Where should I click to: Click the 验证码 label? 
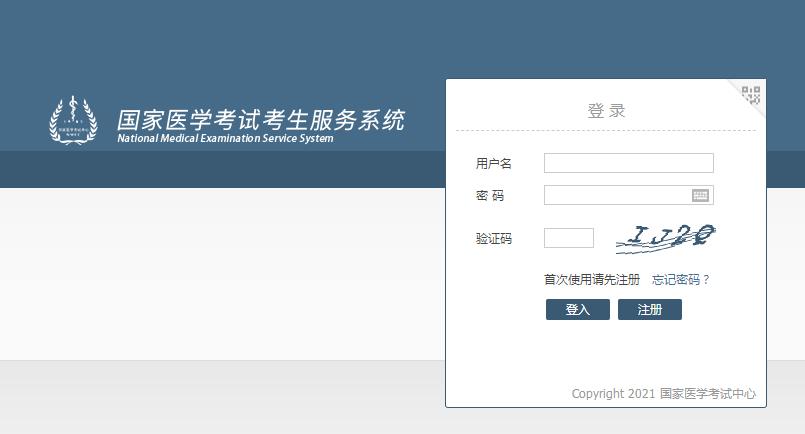pos(493,239)
